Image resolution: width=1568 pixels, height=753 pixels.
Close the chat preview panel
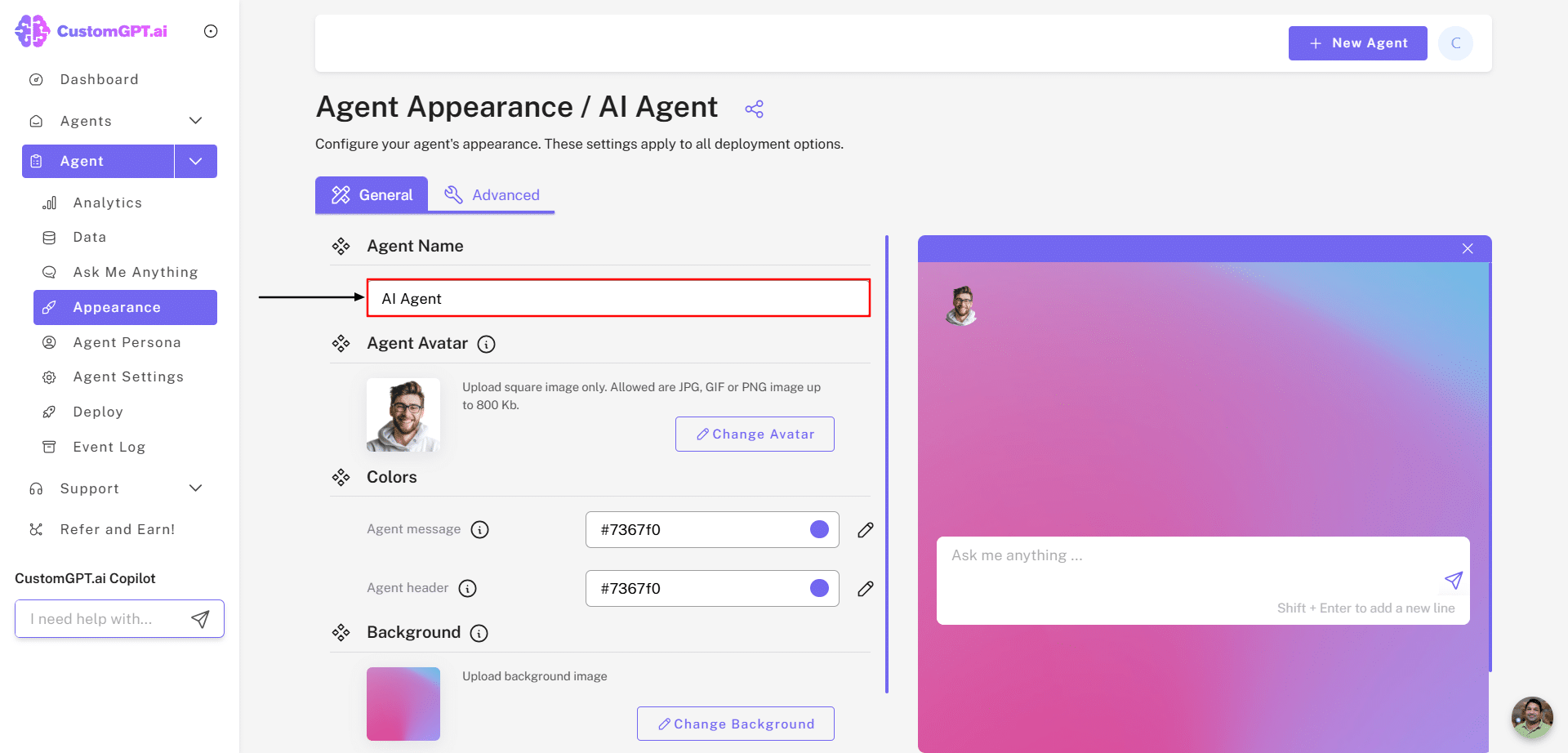pos(1468,249)
